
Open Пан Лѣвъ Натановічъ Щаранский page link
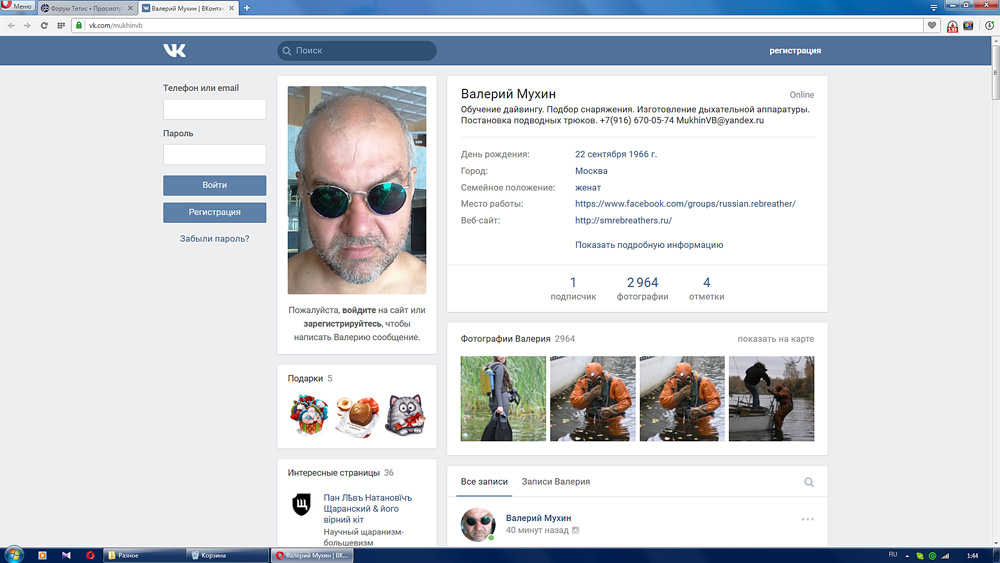pyautogui.click(x=367, y=508)
